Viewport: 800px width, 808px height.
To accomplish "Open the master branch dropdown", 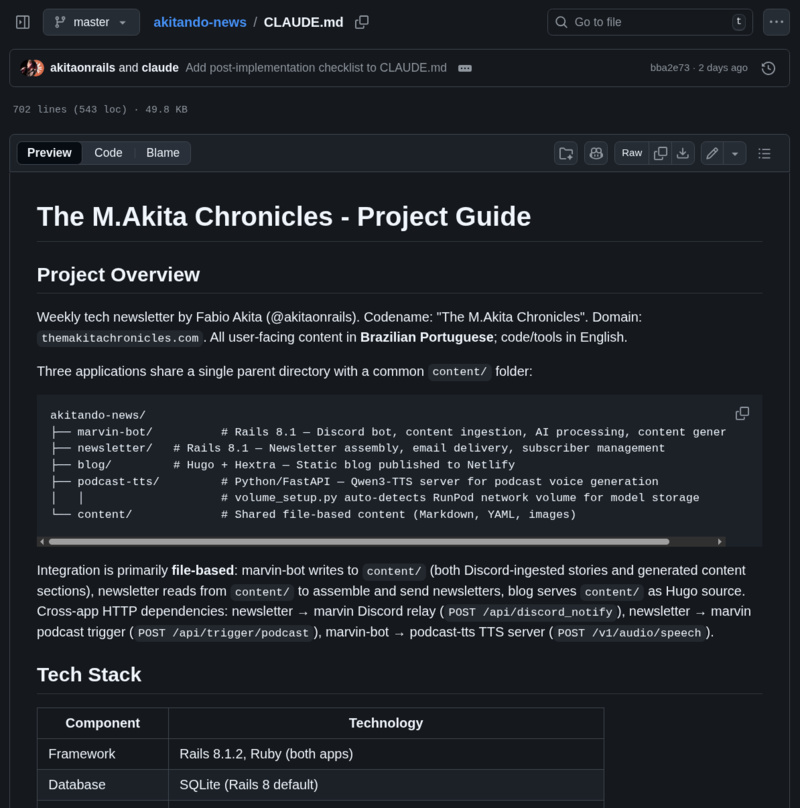I will point(91,22).
